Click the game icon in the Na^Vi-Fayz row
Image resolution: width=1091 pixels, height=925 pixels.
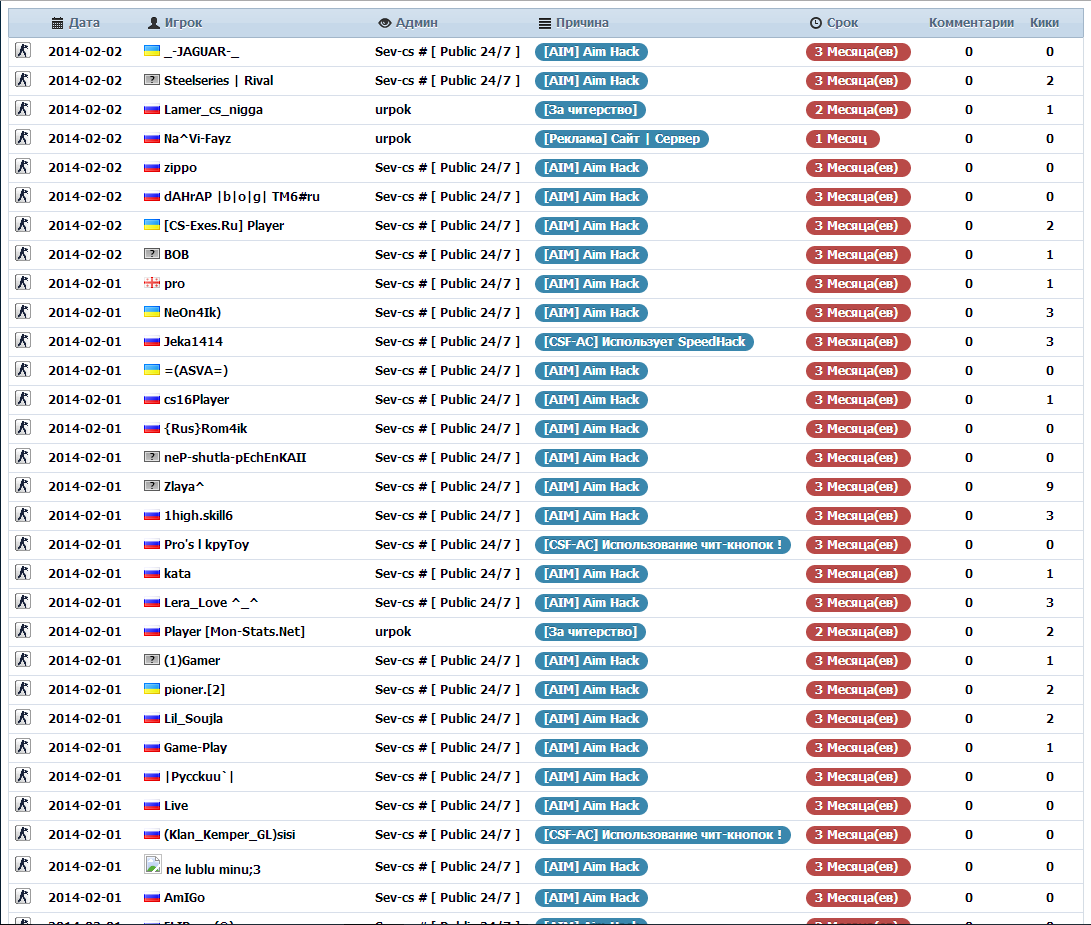(x=23, y=137)
